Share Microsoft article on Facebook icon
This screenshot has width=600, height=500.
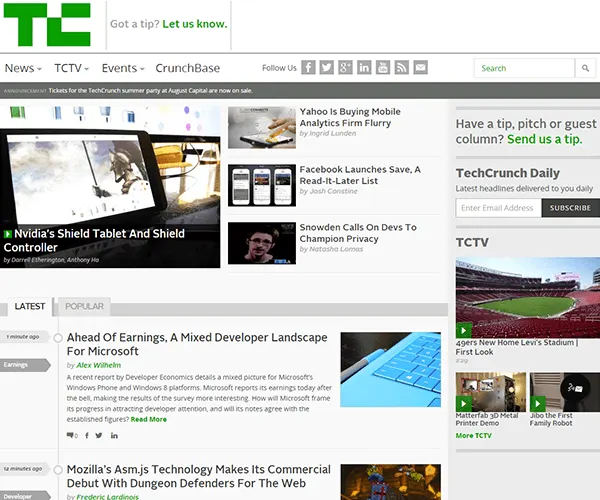tap(87, 435)
